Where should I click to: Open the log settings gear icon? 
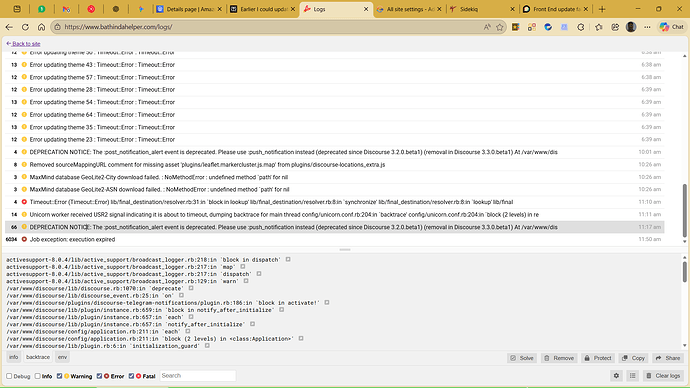pos(616,376)
